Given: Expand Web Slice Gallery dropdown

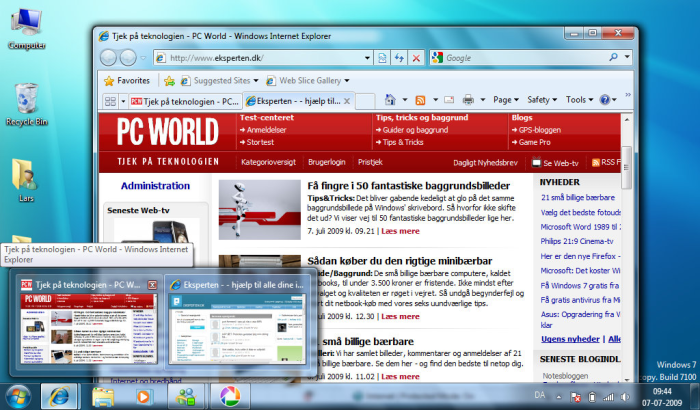Looking at the screenshot, I should [x=347, y=81].
